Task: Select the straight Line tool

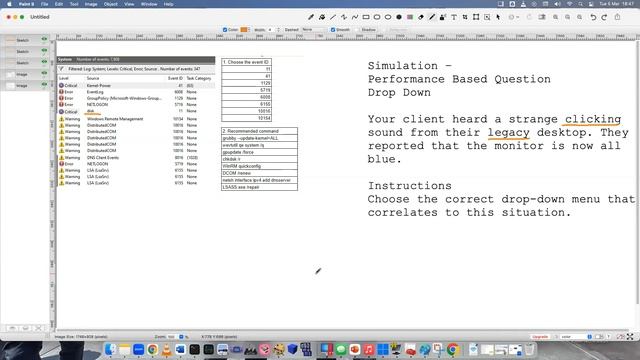Action: [x=333, y=17]
